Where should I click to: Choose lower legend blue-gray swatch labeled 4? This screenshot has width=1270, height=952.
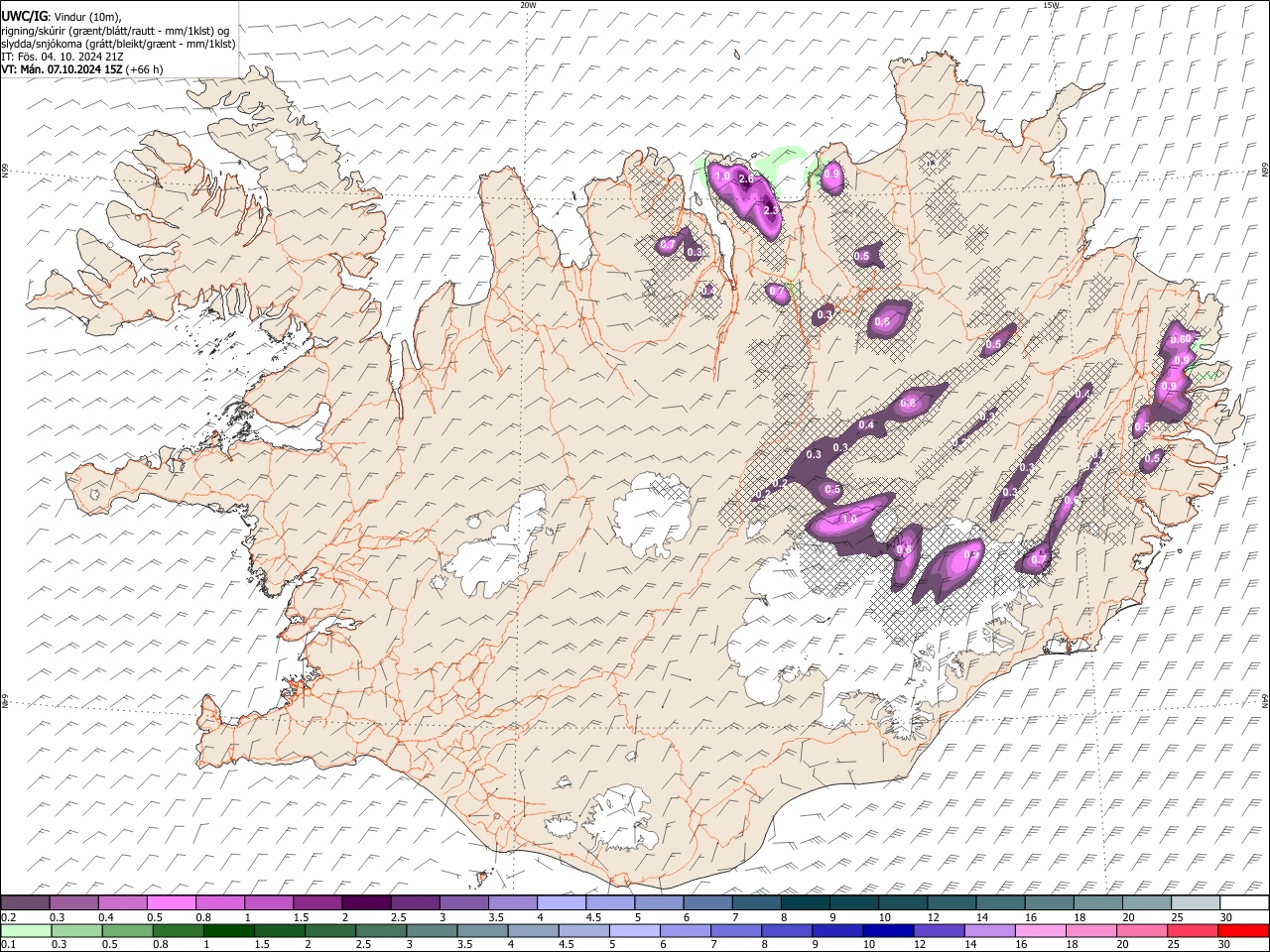coord(533,930)
